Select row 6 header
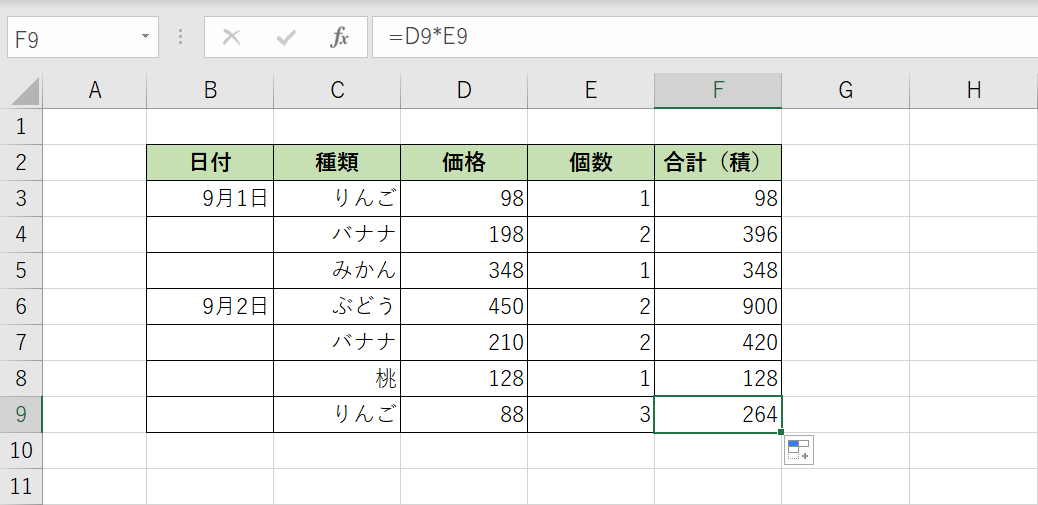1038x505 pixels. click(21, 306)
